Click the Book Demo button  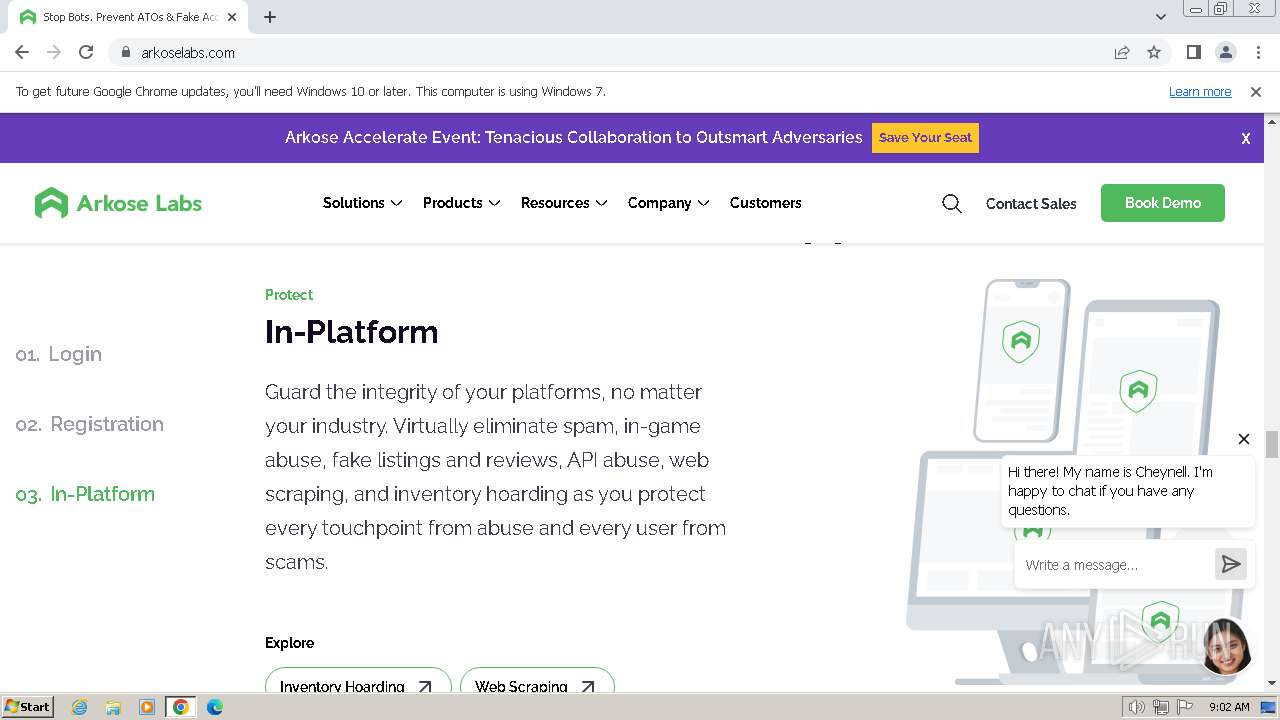pyautogui.click(x=1163, y=203)
